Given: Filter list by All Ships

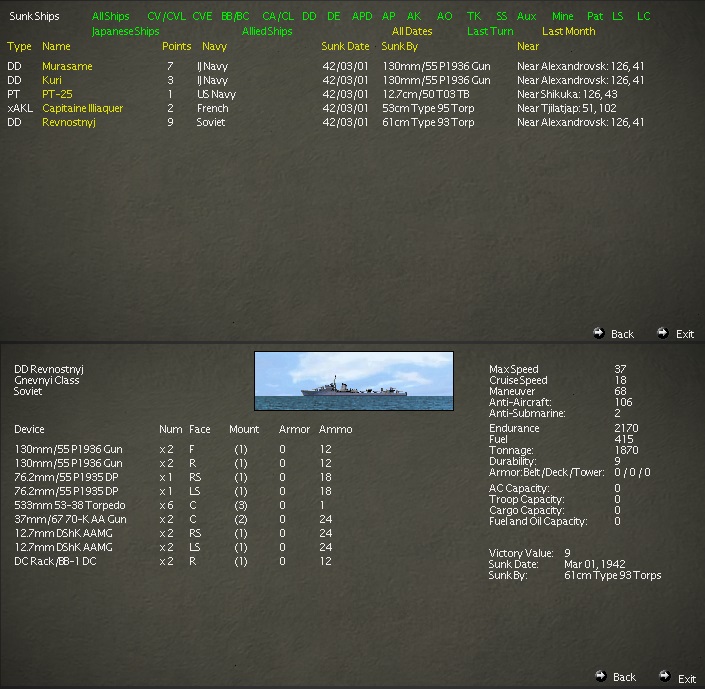Looking at the screenshot, I should (111, 16).
